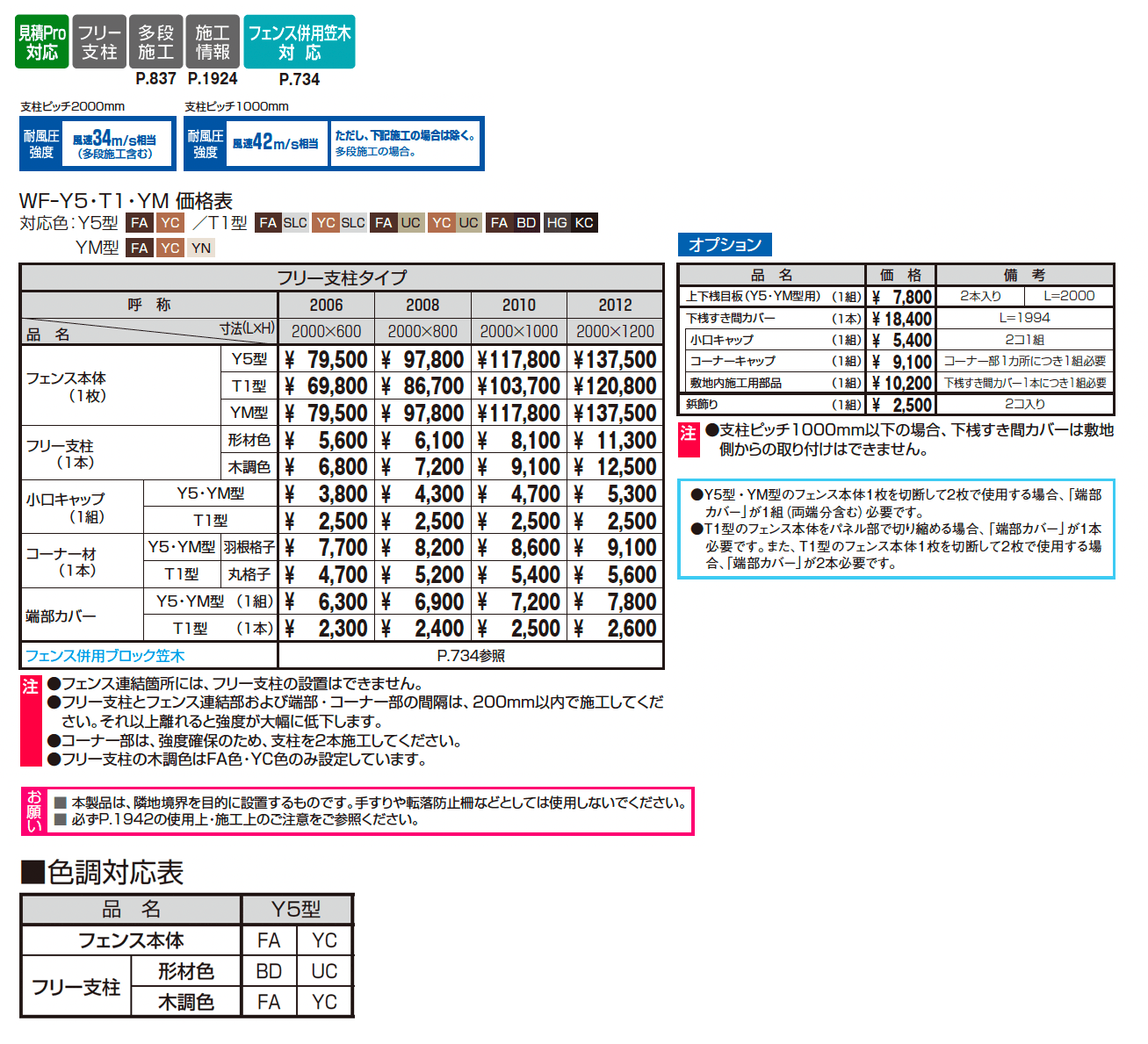
Task: Toggle the T1型 HG color chip
Action: (x=556, y=222)
